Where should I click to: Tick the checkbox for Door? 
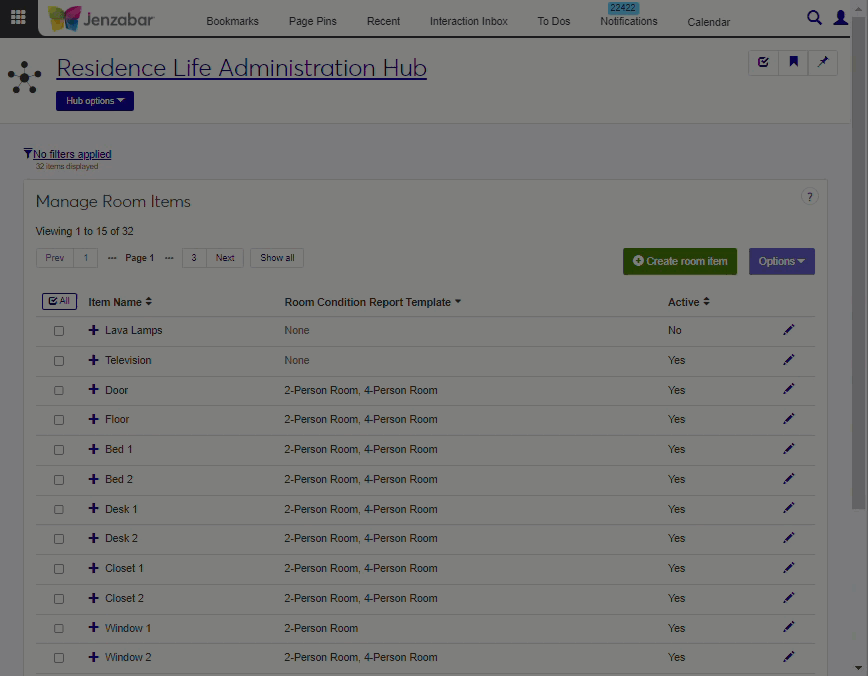coord(59,391)
